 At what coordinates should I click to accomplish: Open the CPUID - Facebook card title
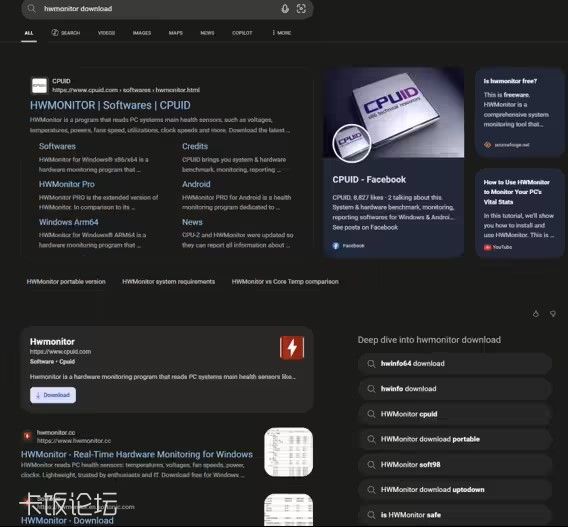369,180
